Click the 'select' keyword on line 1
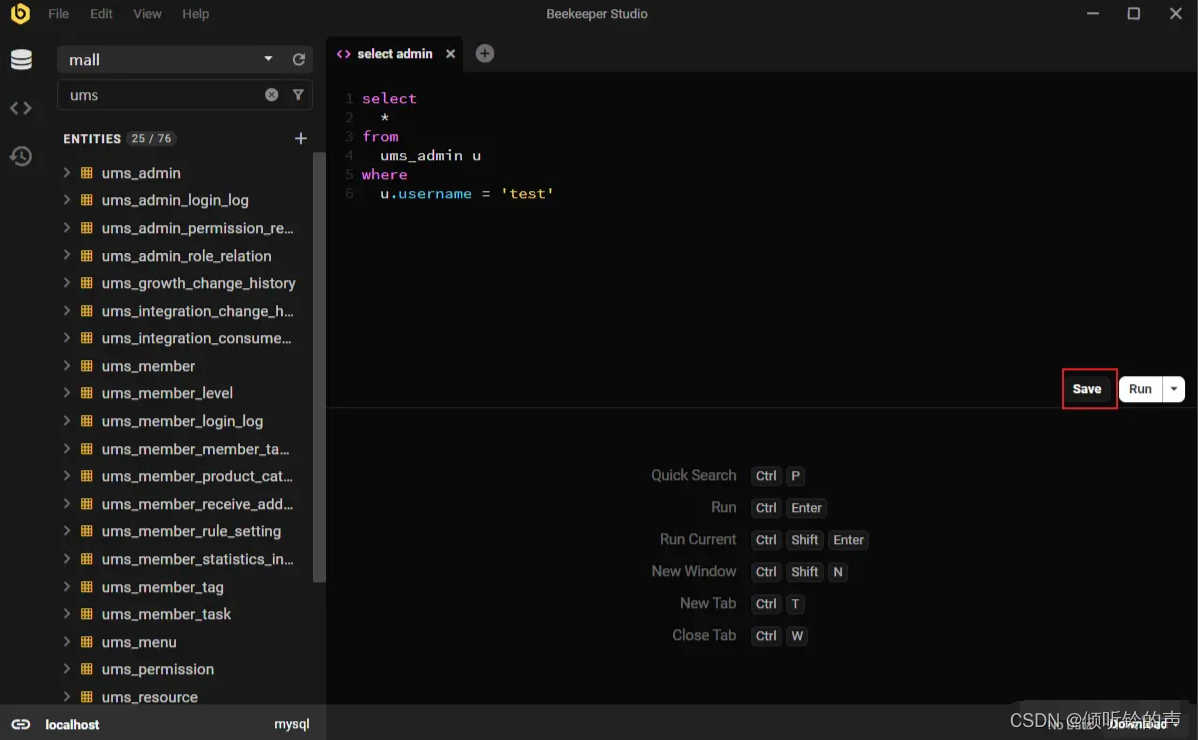The image size is (1198, 740). [389, 99]
